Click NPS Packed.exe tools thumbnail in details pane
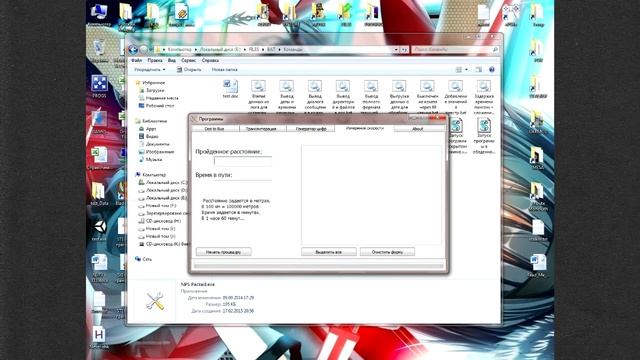Viewport: 640px width, 360px height. pos(155,302)
